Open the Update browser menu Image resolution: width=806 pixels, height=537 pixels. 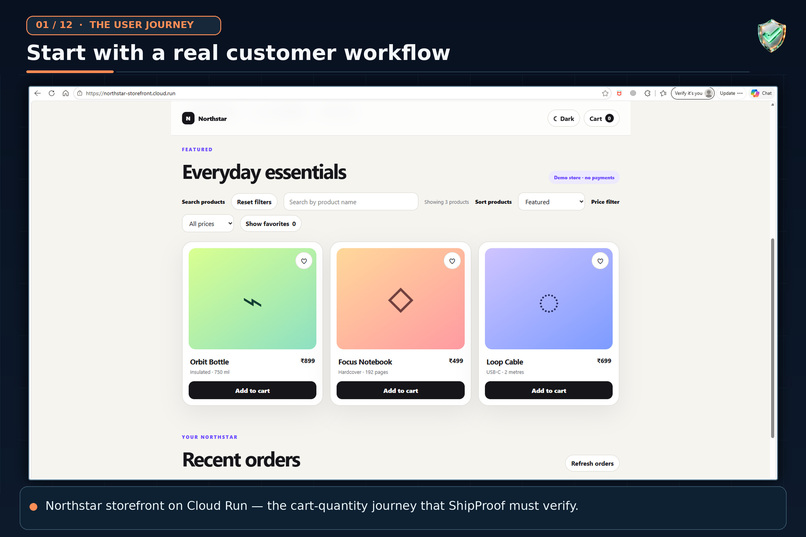tap(730, 93)
